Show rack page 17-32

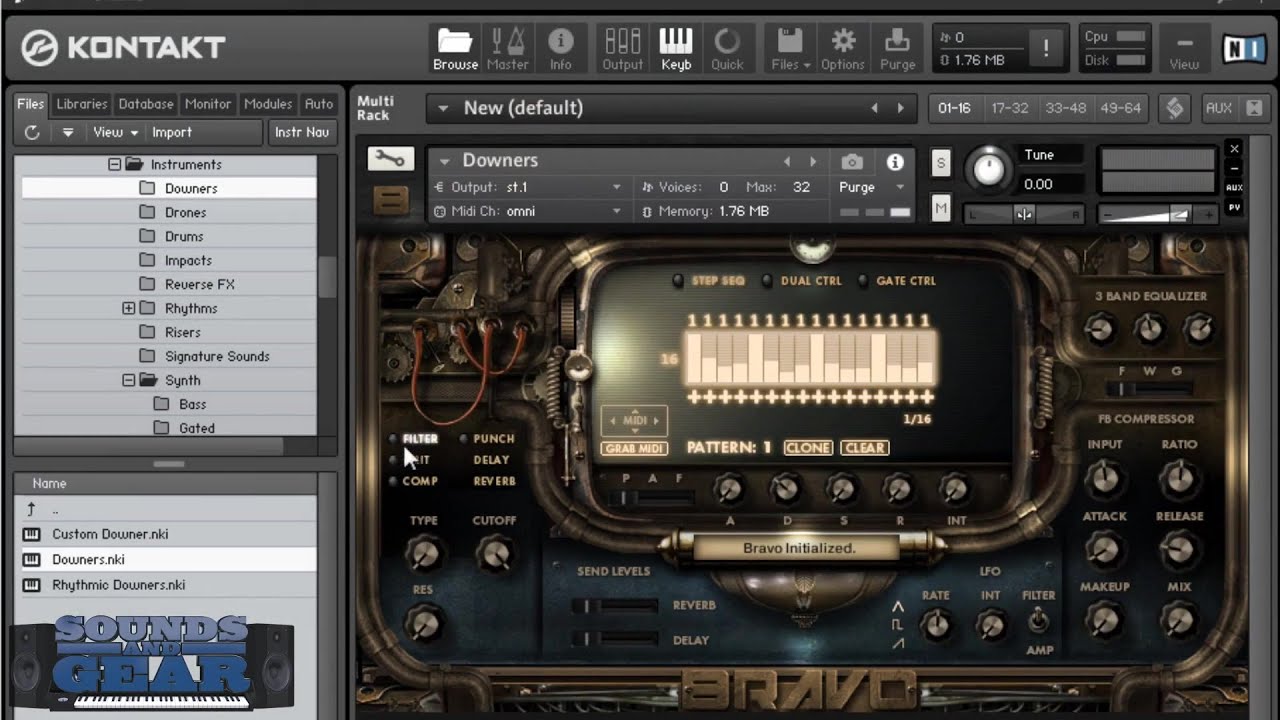(x=1010, y=108)
